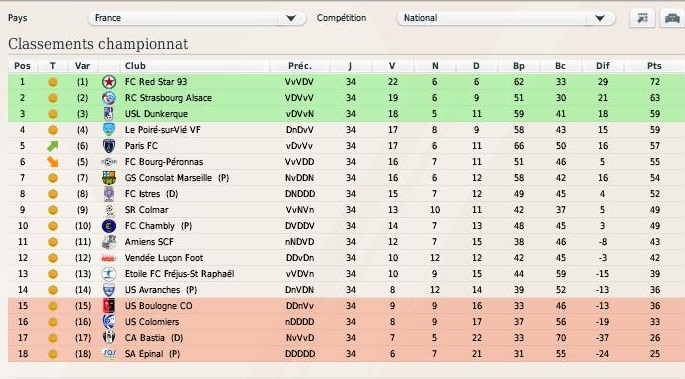Open the Compétition dropdown showing National
685x379 pixels.
coord(506,18)
